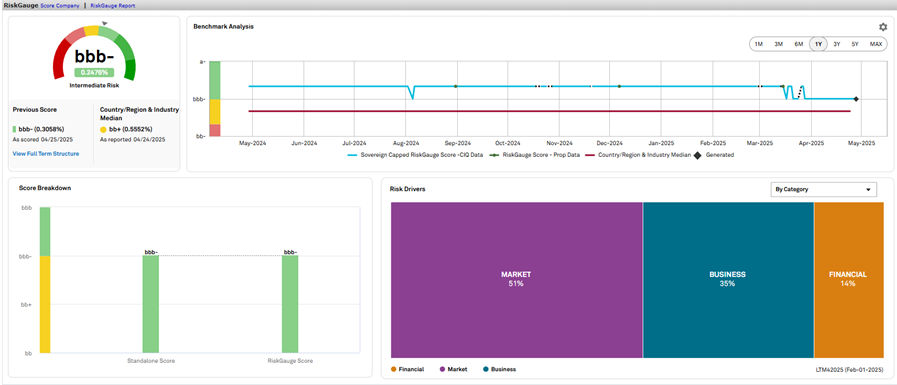Image resolution: width=897 pixels, height=385 pixels.
Task: Toggle Sovereign Capped RiskGauge Score legend
Action: 414,154
